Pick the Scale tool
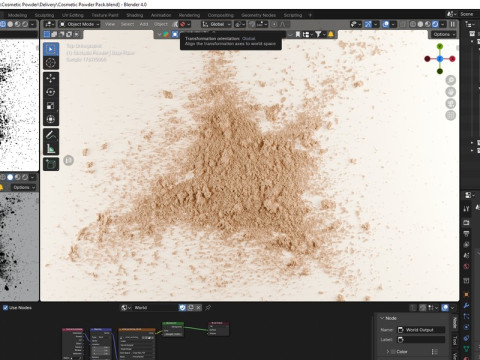This screenshot has width=480, height=360. click(51, 106)
